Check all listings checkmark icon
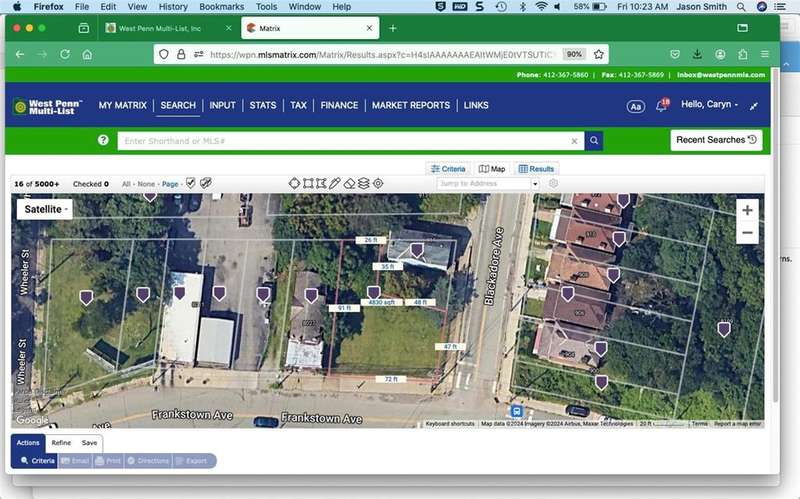800x499 pixels. [x=191, y=184]
